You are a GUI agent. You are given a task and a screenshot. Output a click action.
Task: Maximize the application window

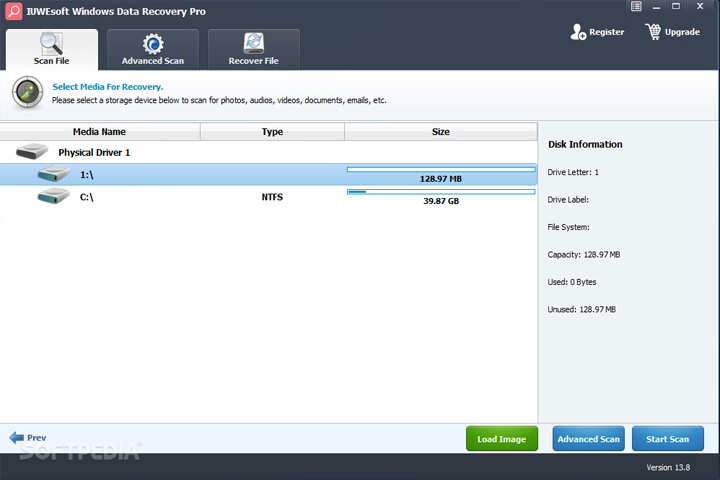coord(676,6)
